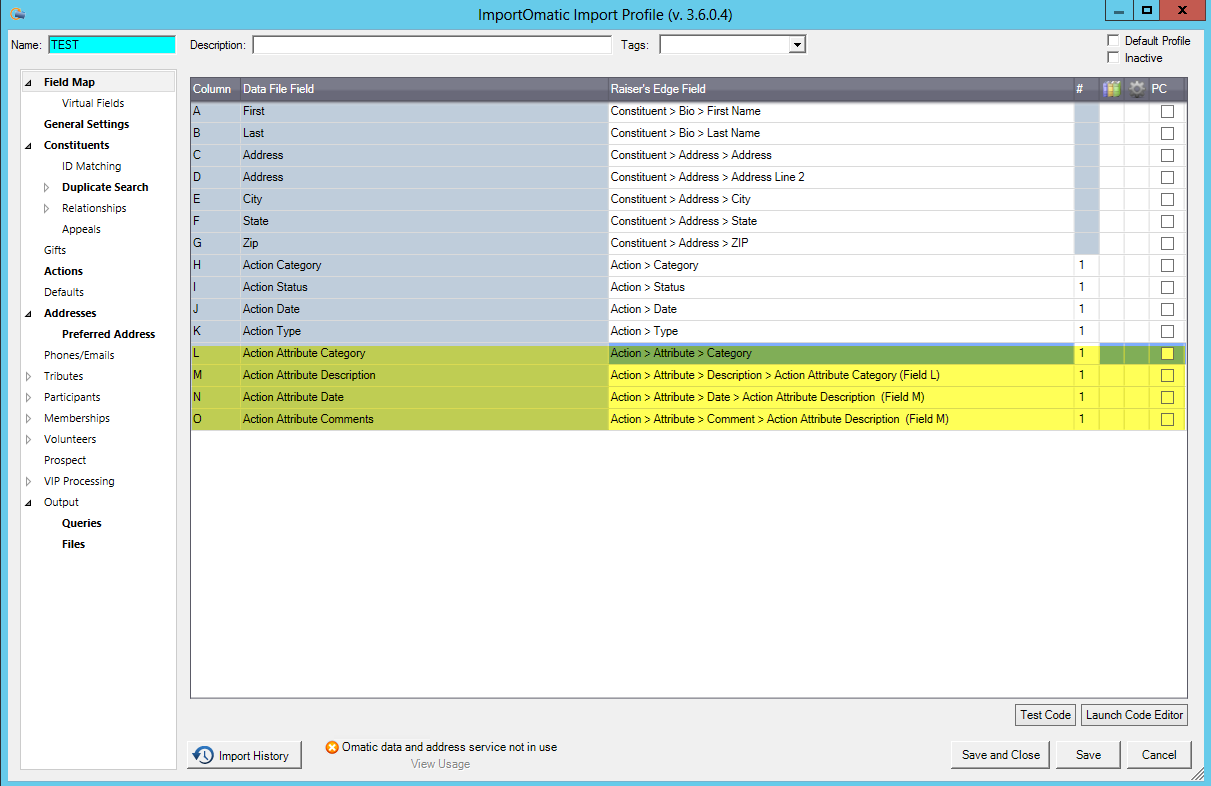Open the Tags dropdown
Image resolution: width=1211 pixels, height=786 pixels.
click(796, 45)
